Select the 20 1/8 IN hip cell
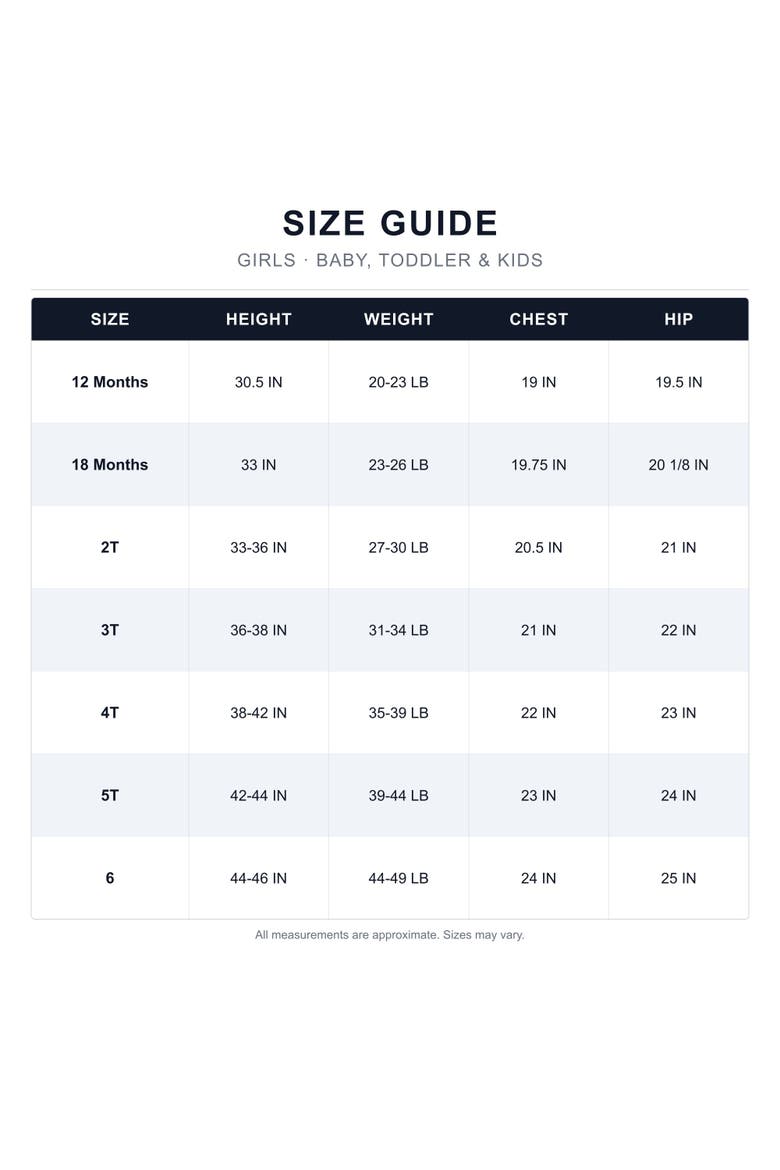Screen dimensions: 780x1170 (678, 465)
